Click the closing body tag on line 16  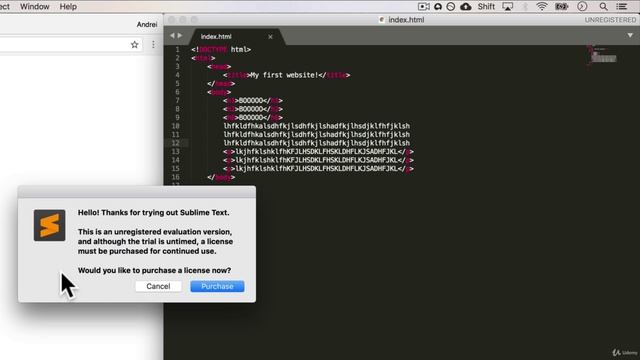tap(221, 177)
